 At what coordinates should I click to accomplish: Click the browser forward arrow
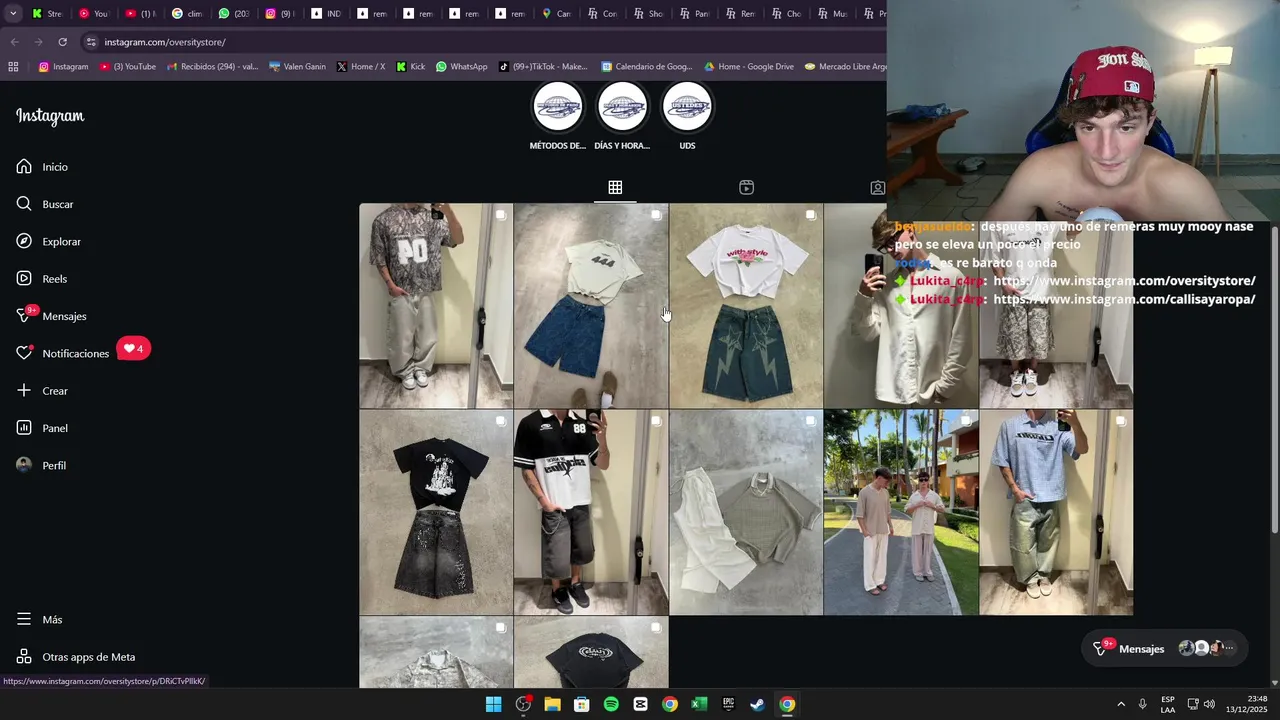[38, 42]
